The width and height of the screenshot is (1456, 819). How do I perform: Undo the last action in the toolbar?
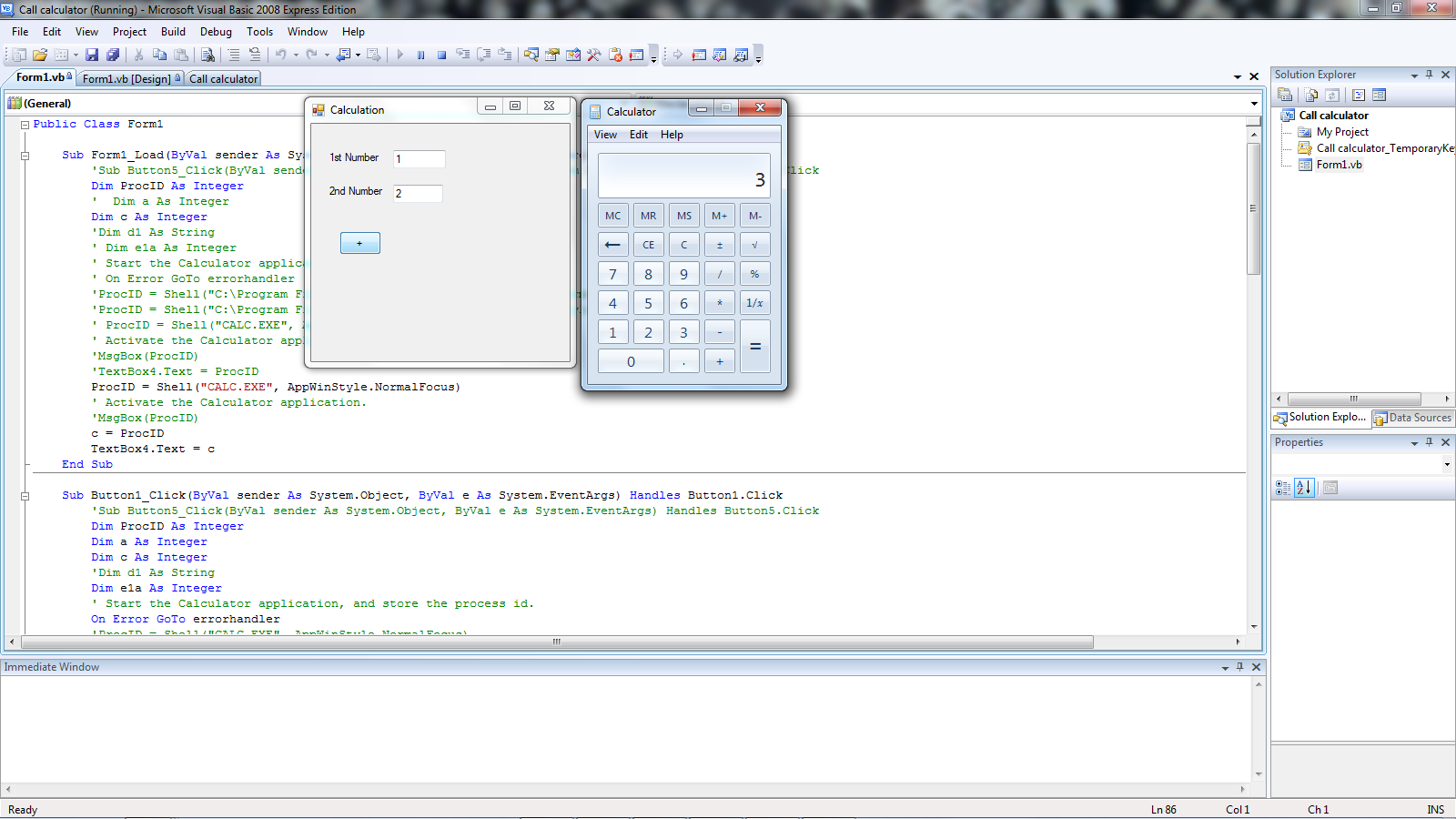281,56
